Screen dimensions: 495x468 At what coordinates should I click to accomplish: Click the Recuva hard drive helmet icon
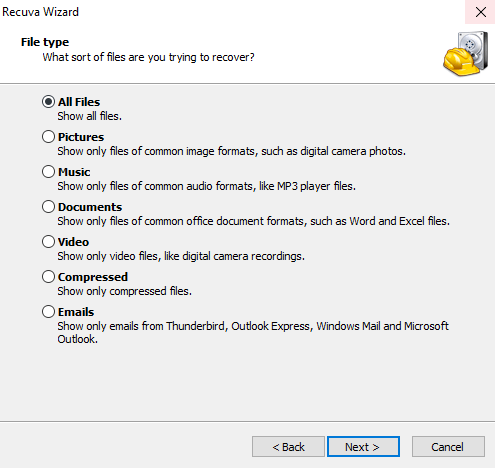(x=466, y=53)
